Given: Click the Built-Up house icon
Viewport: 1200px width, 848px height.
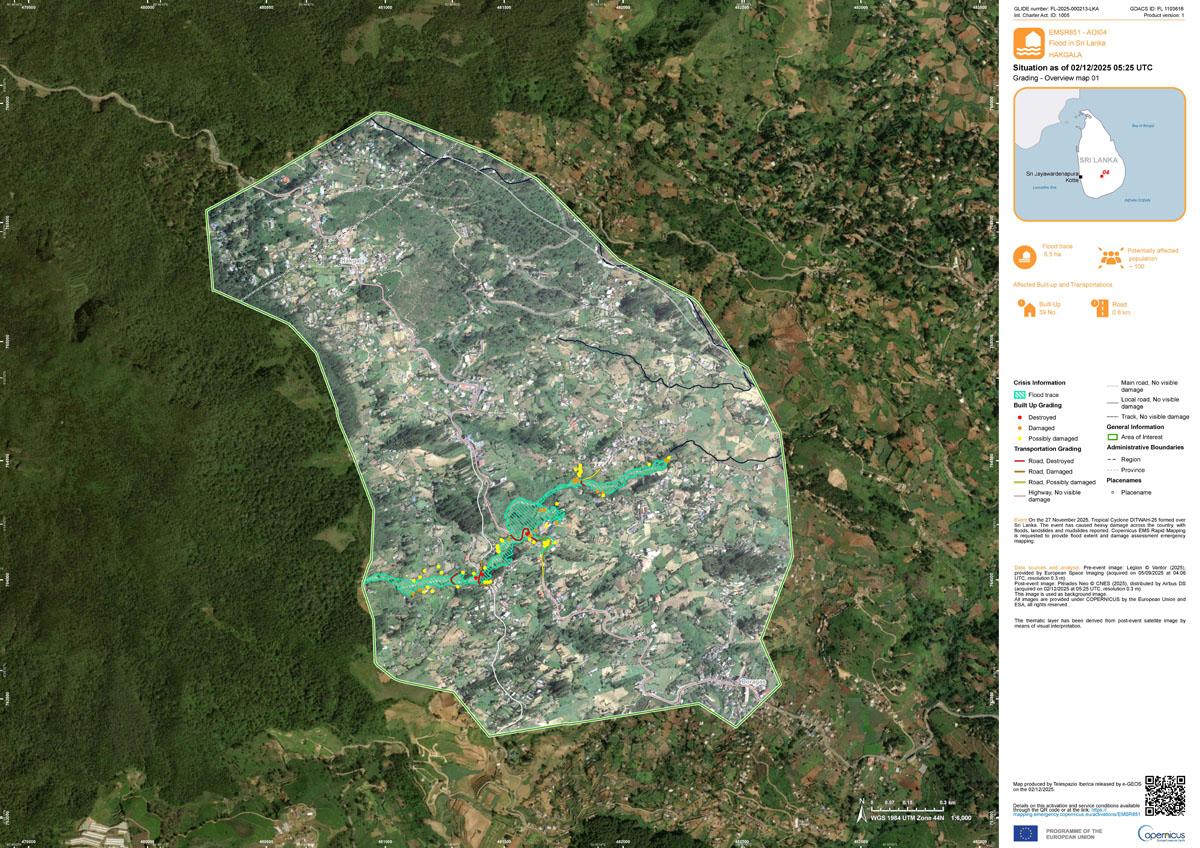Looking at the screenshot, I should coord(1025,308).
